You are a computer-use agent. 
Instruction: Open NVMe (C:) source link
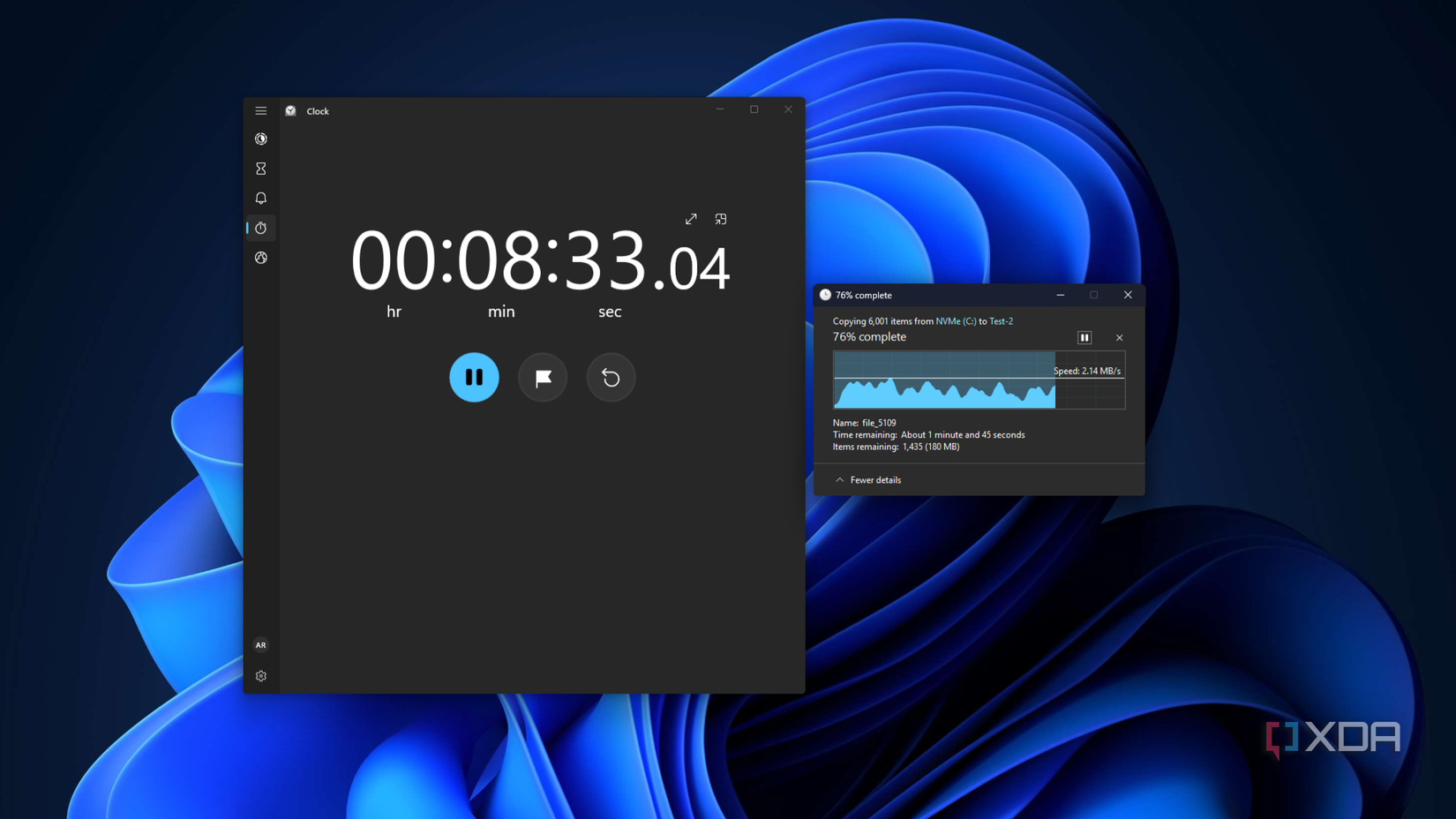click(956, 321)
